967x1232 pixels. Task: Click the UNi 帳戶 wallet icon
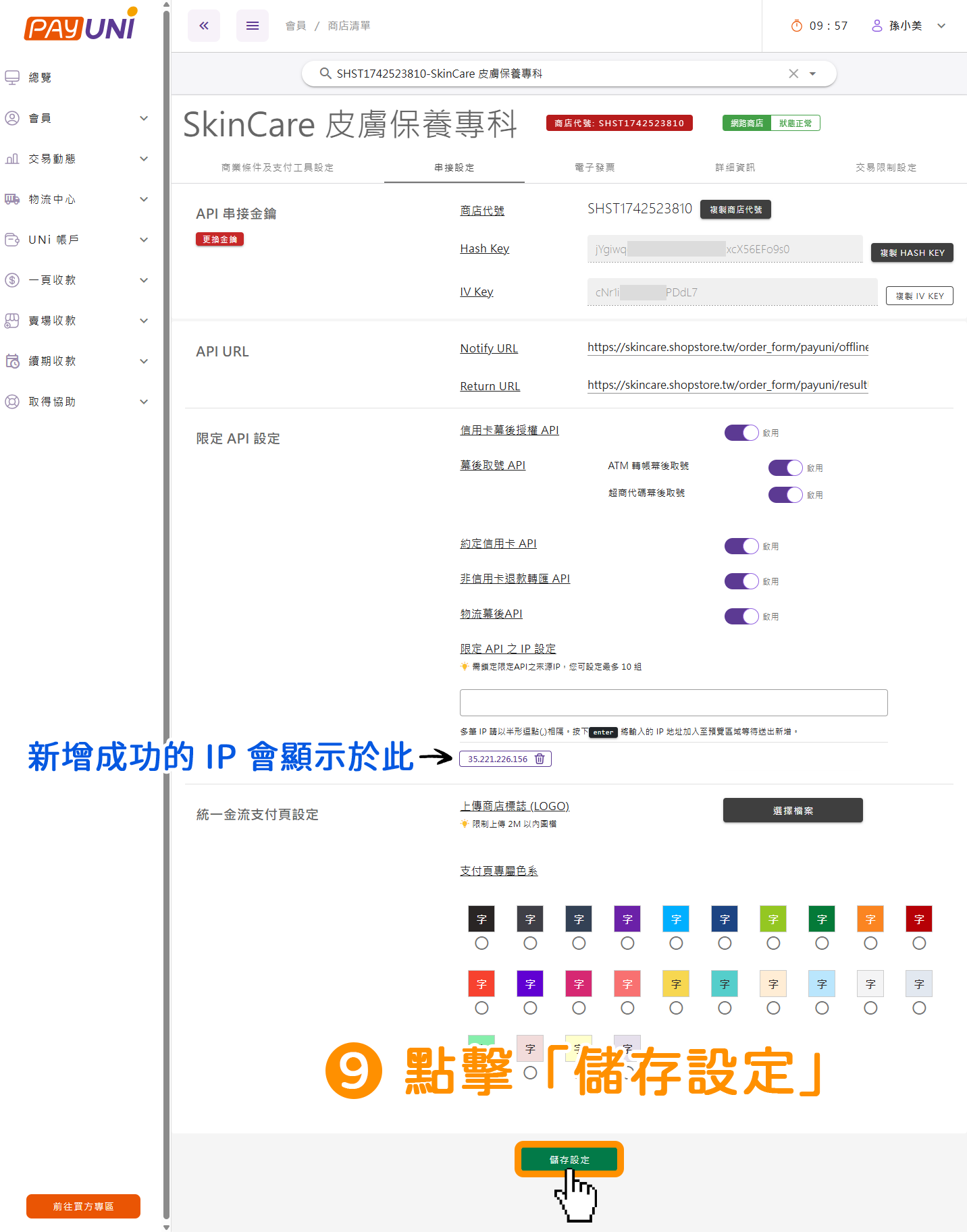(12, 240)
